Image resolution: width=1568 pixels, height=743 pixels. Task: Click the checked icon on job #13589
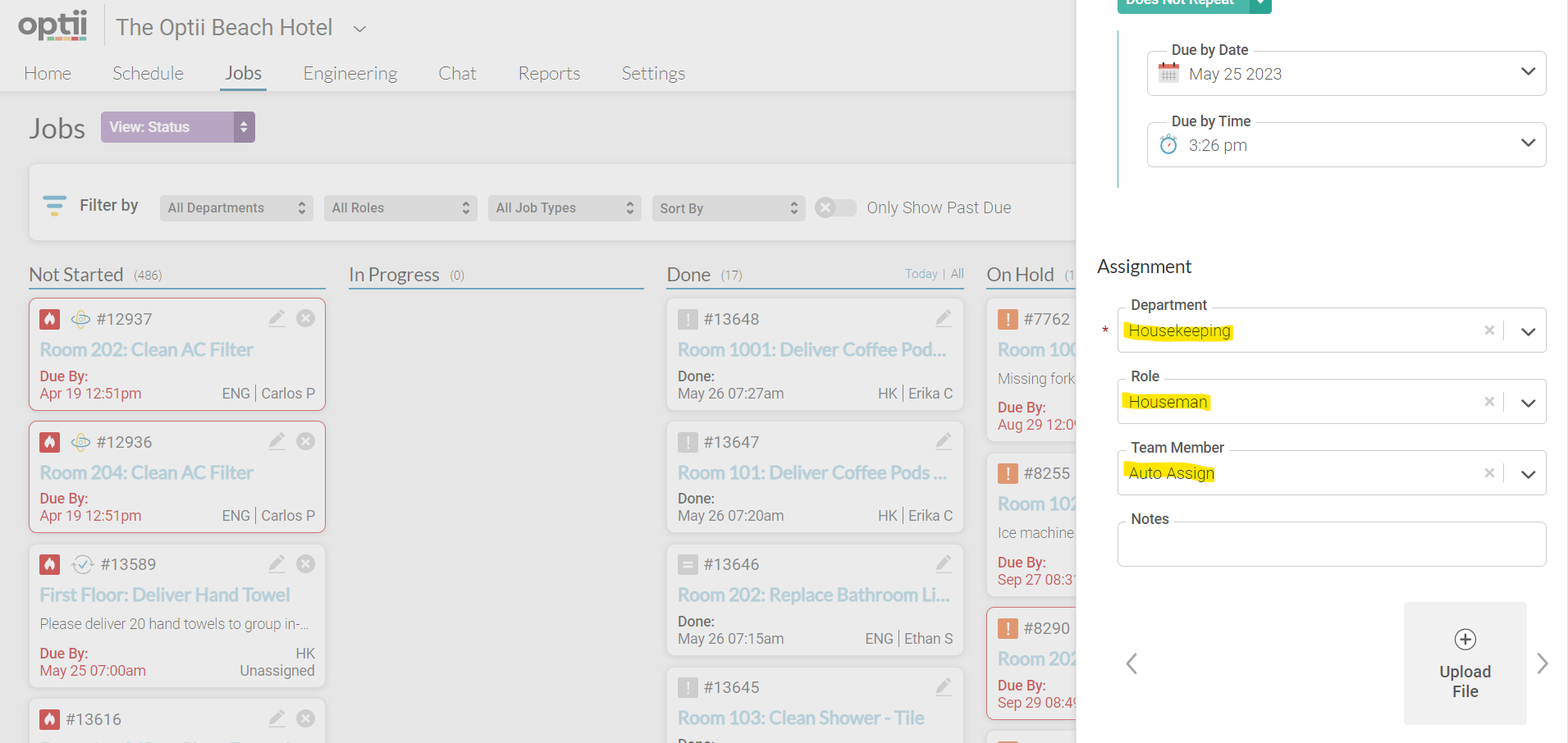tap(82, 564)
